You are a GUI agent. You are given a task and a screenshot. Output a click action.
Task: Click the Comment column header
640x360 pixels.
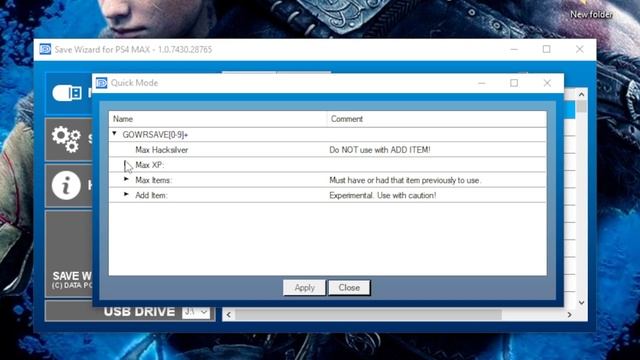[436, 119]
